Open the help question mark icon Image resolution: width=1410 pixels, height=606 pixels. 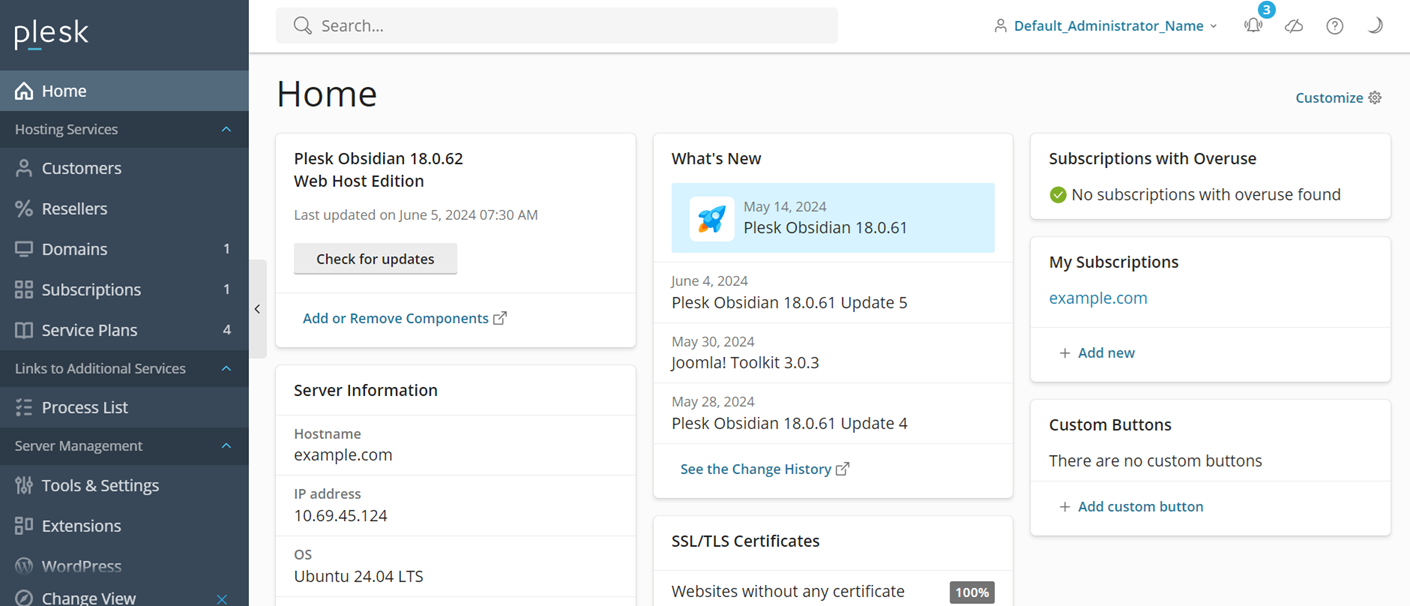[x=1335, y=26]
